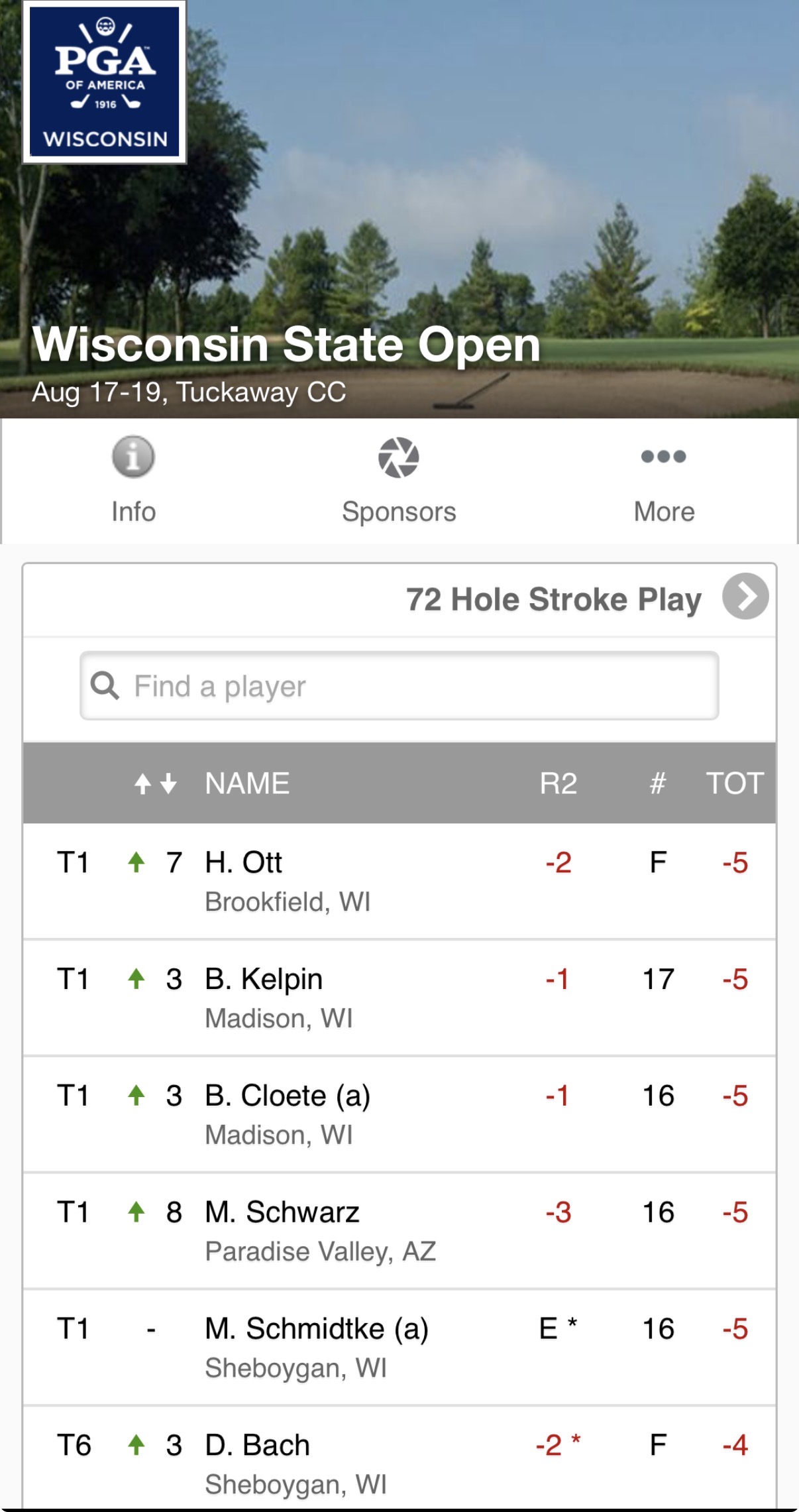Sort leaderboard by NAME column

pos(247,783)
